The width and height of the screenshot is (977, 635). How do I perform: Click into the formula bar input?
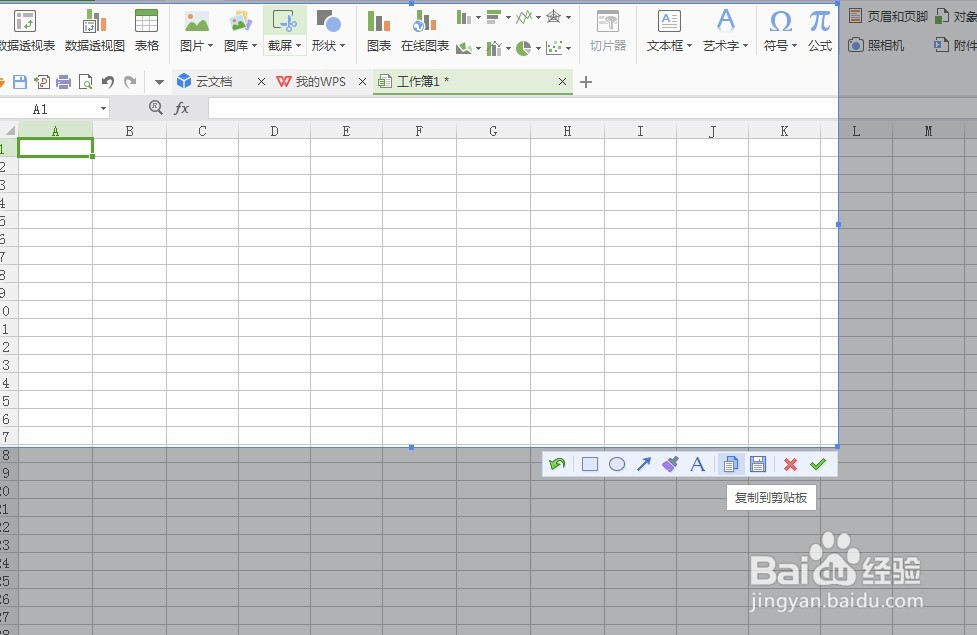coord(523,108)
